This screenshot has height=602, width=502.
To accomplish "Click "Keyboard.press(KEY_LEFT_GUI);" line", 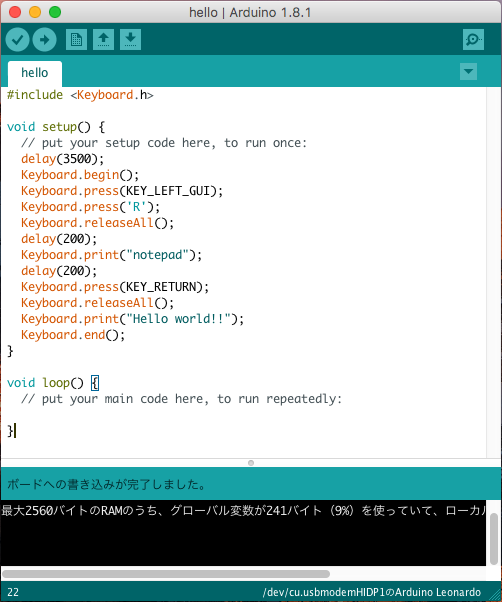I will tap(122, 191).
